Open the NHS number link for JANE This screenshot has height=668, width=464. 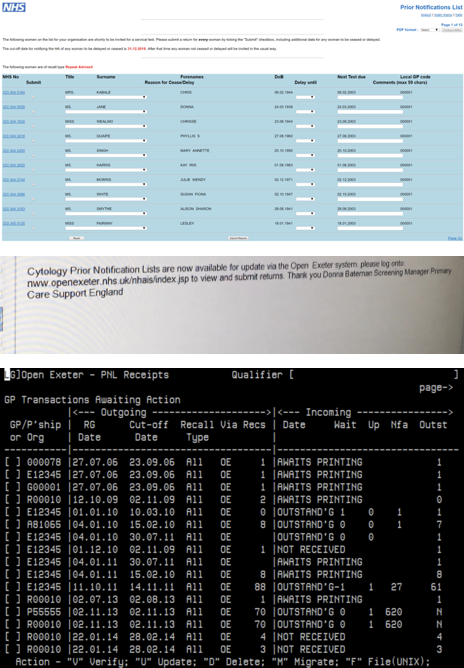(x=14, y=107)
